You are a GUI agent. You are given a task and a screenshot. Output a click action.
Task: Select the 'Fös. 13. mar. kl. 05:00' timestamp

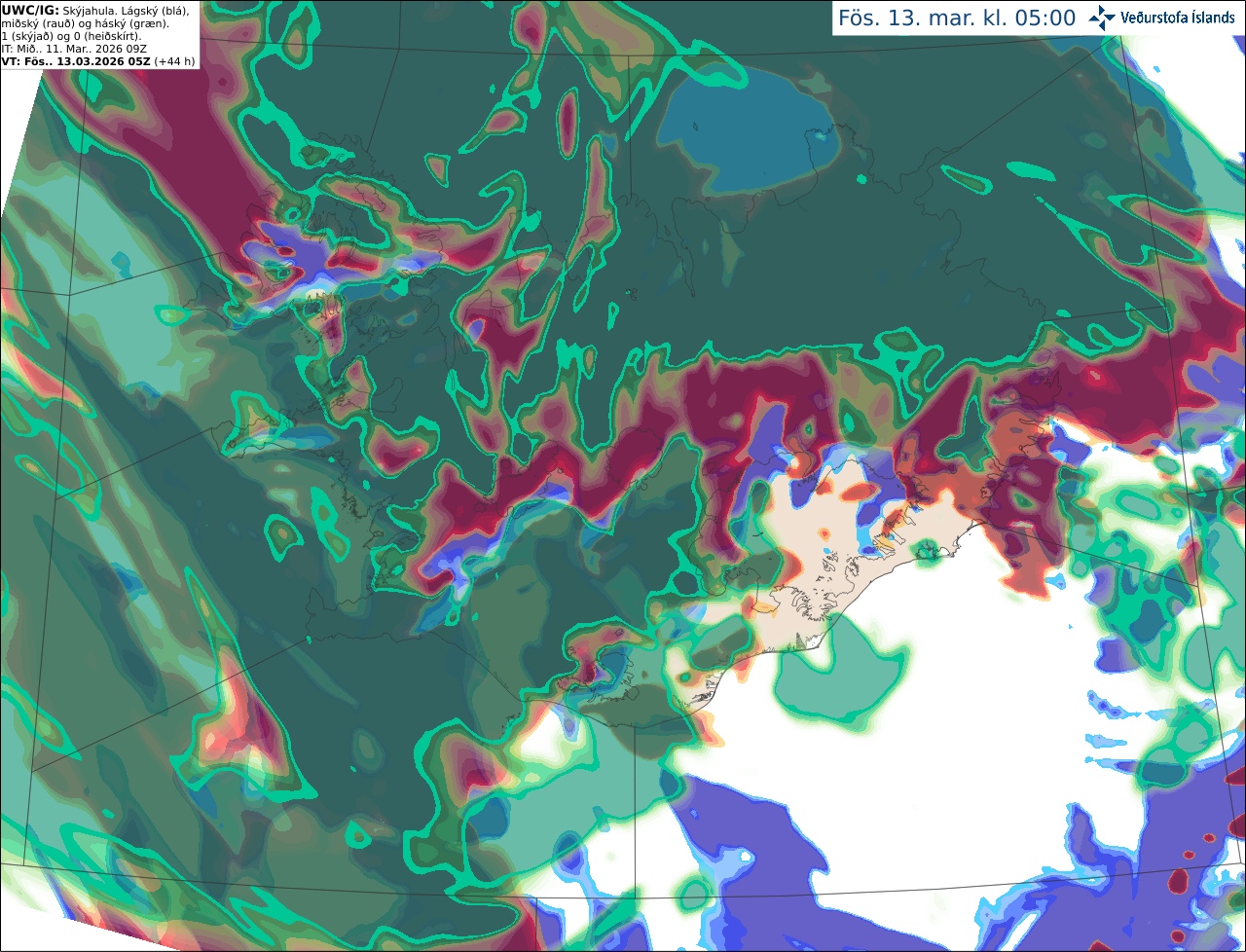(957, 18)
